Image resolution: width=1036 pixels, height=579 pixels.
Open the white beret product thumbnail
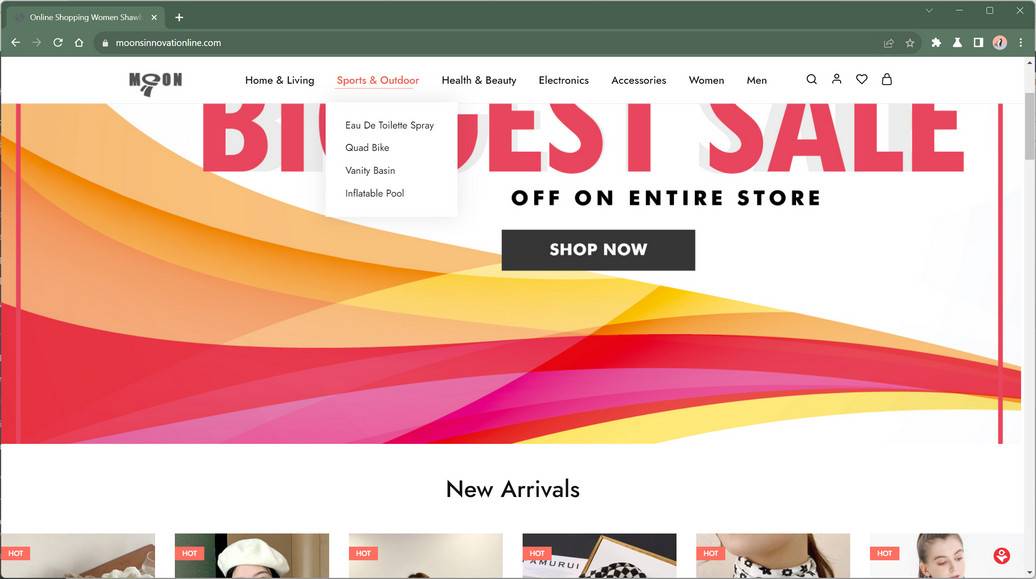252,556
